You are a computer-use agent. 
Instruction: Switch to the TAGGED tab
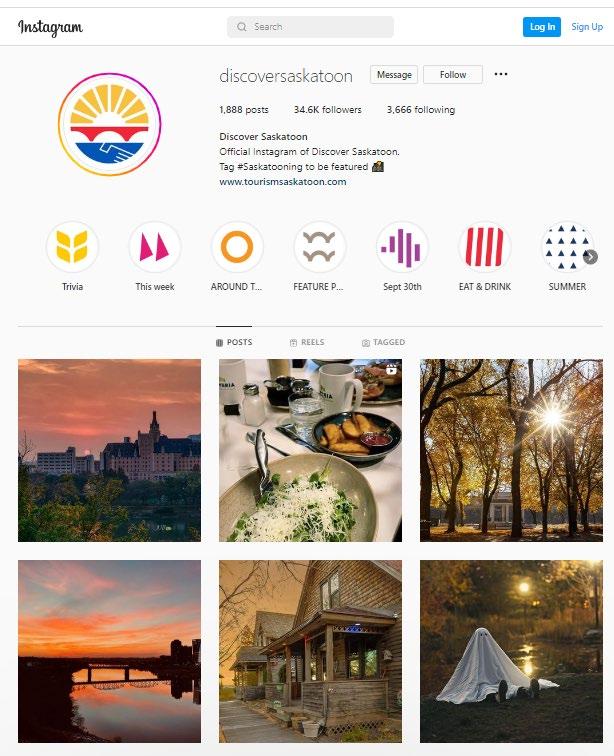coord(383,342)
